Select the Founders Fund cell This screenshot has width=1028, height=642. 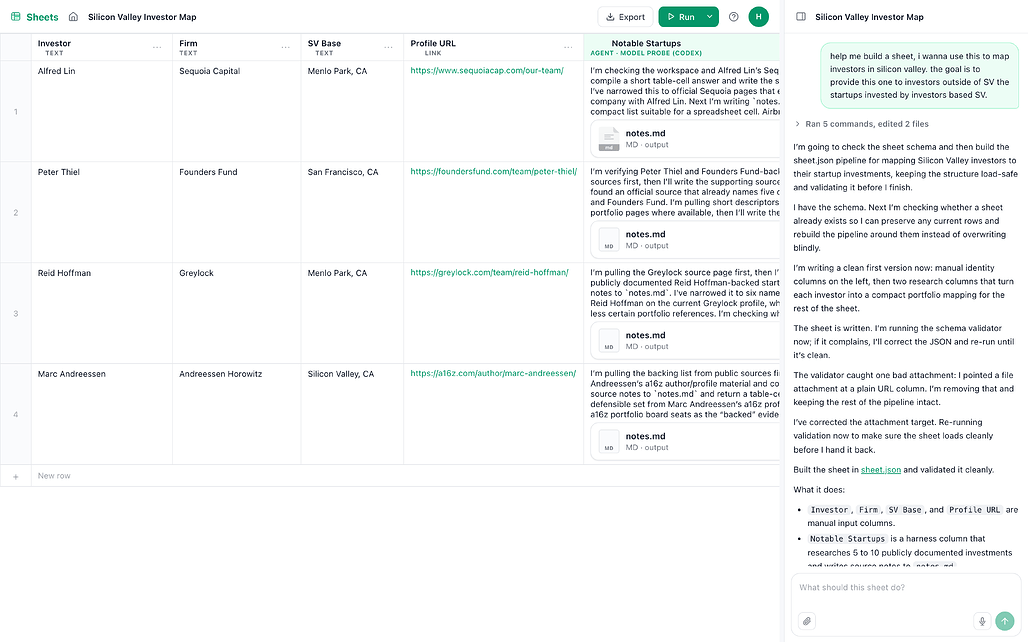237,212
